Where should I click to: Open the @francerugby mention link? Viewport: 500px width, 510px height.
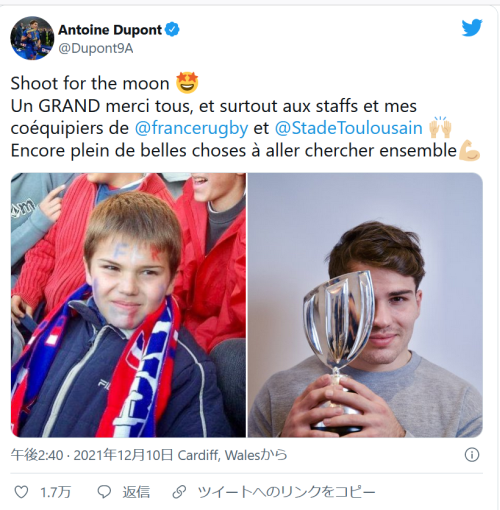click(192, 128)
